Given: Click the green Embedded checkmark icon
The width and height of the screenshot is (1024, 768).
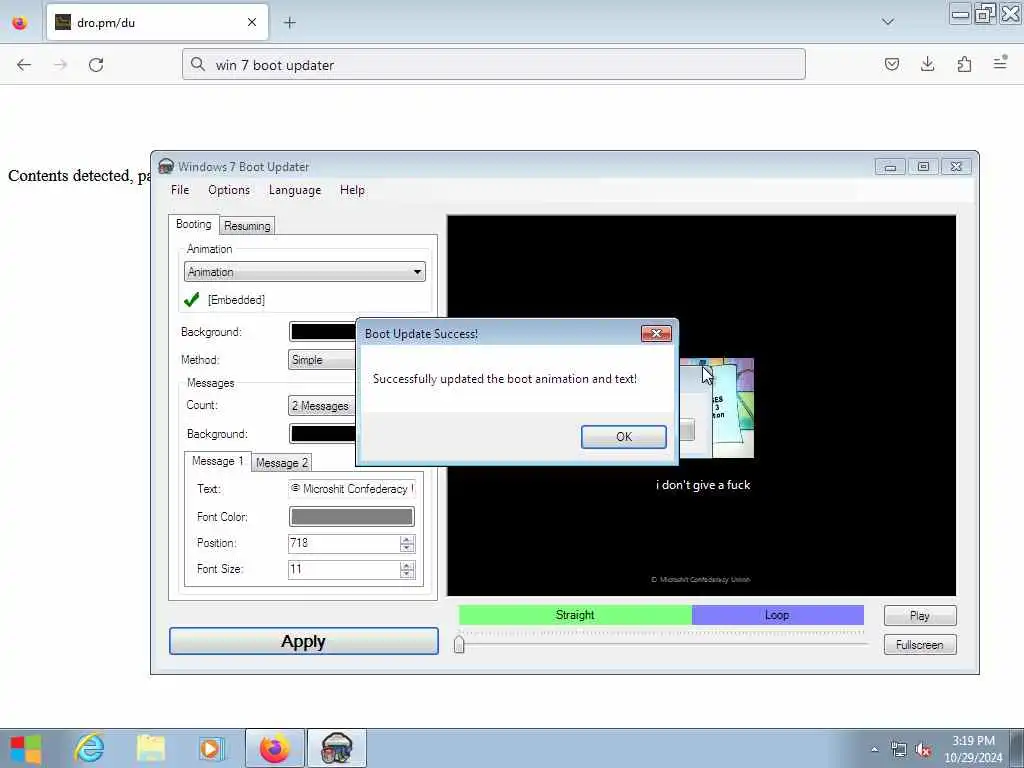Looking at the screenshot, I should (x=191, y=300).
